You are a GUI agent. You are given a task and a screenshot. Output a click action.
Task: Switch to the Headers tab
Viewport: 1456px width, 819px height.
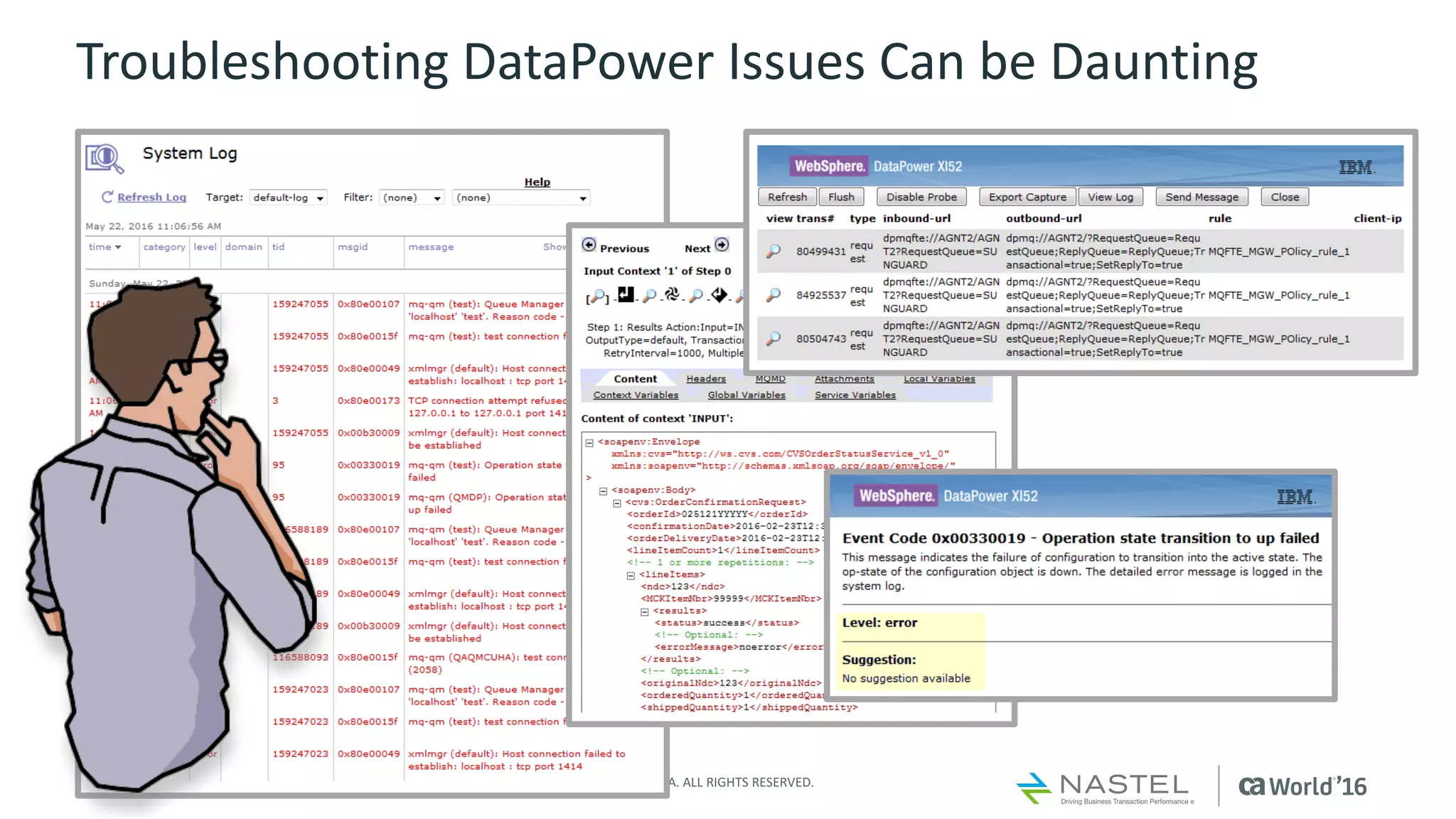tap(706, 379)
